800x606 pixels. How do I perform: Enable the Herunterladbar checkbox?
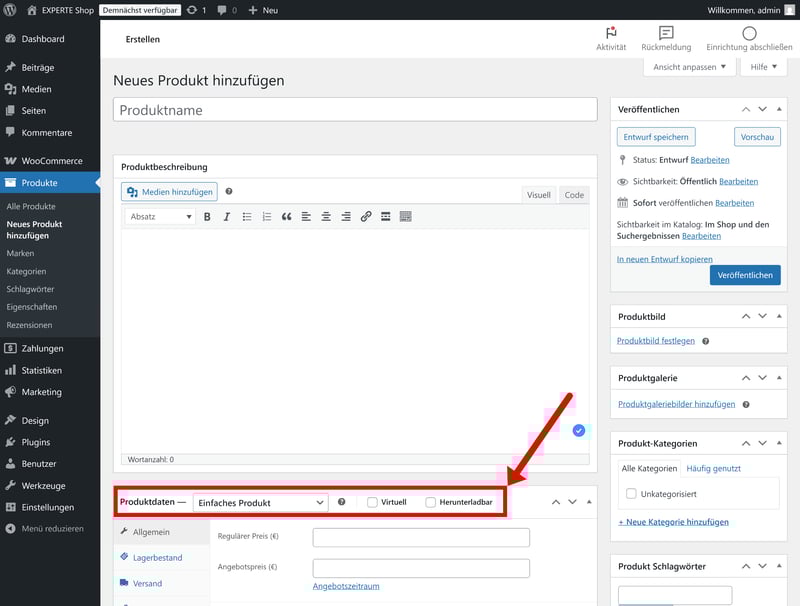[x=431, y=502]
